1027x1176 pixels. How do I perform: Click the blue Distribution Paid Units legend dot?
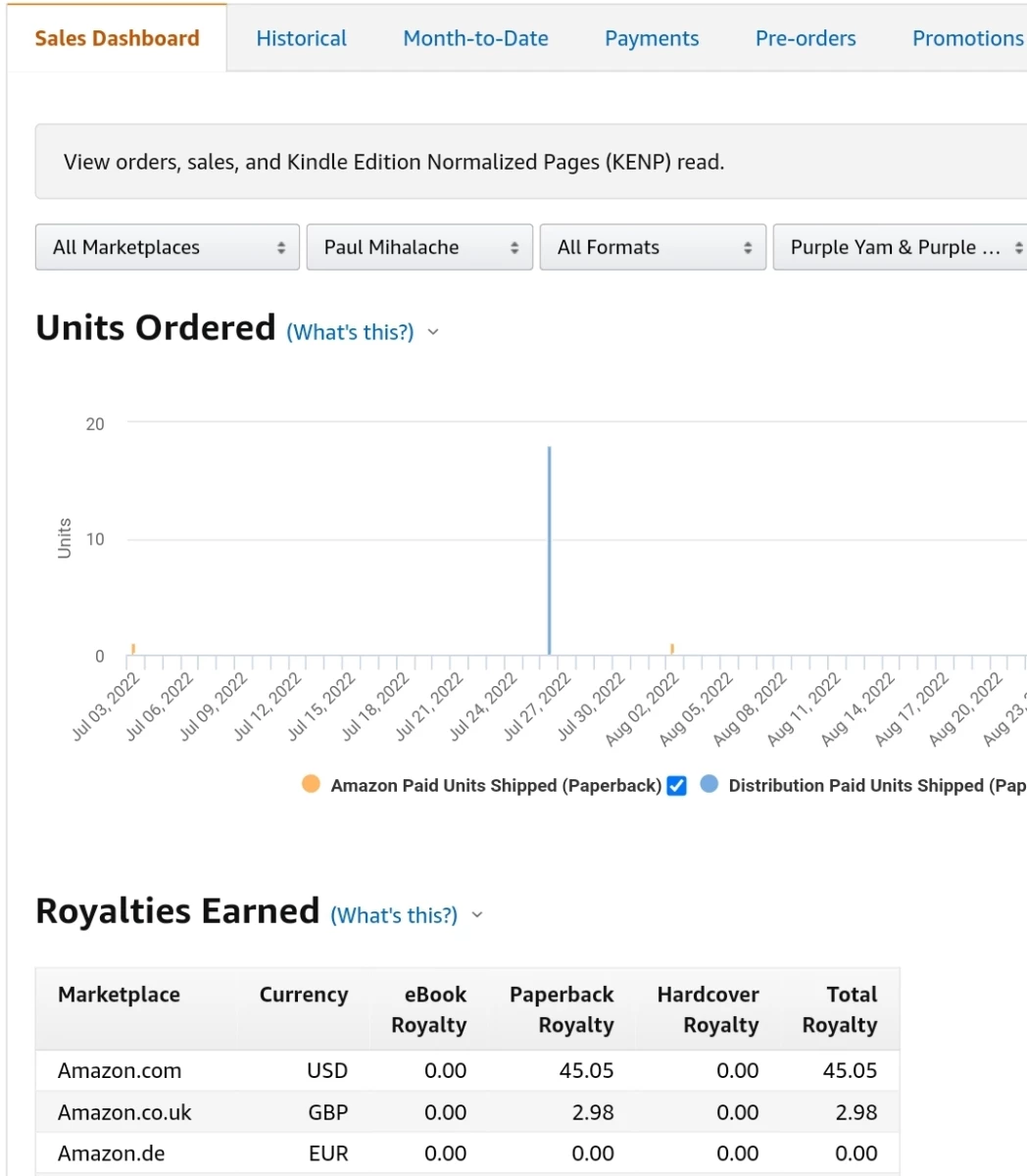(709, 784)
